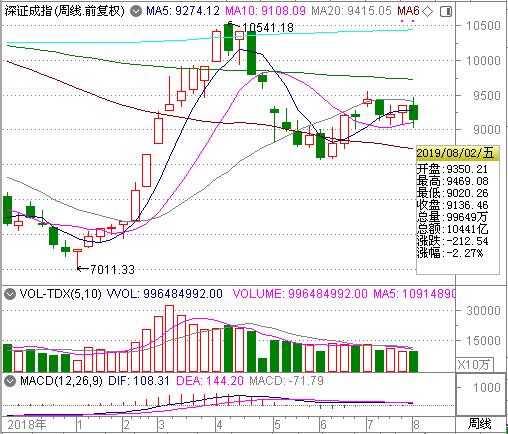The width and height of the screenshot is (508, 434).
Task: Click the 总量:99649万 info row
Action: tap(452, 217)
